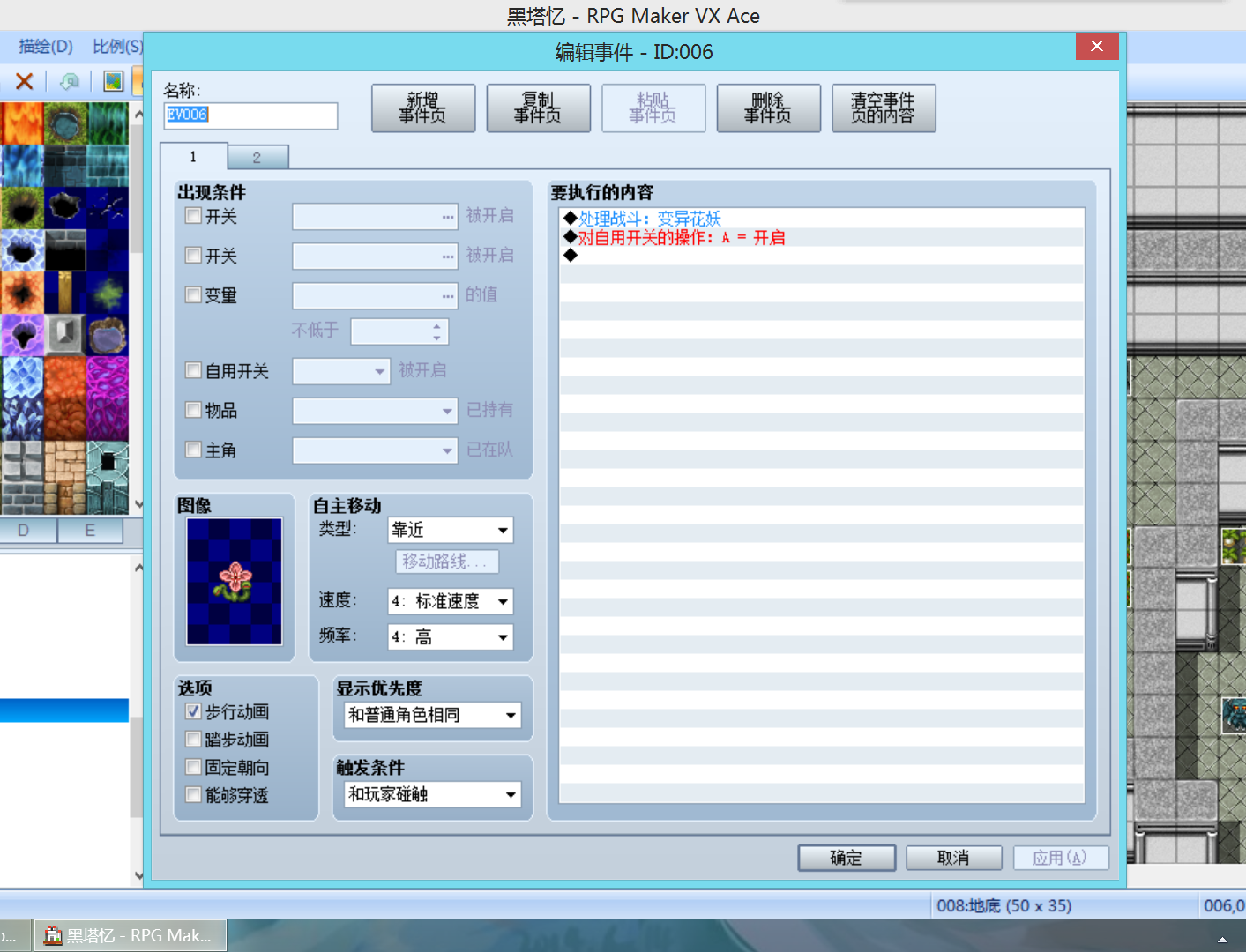
Task: Click the undo arrow toolbar icon
Action: pos(69,82)
